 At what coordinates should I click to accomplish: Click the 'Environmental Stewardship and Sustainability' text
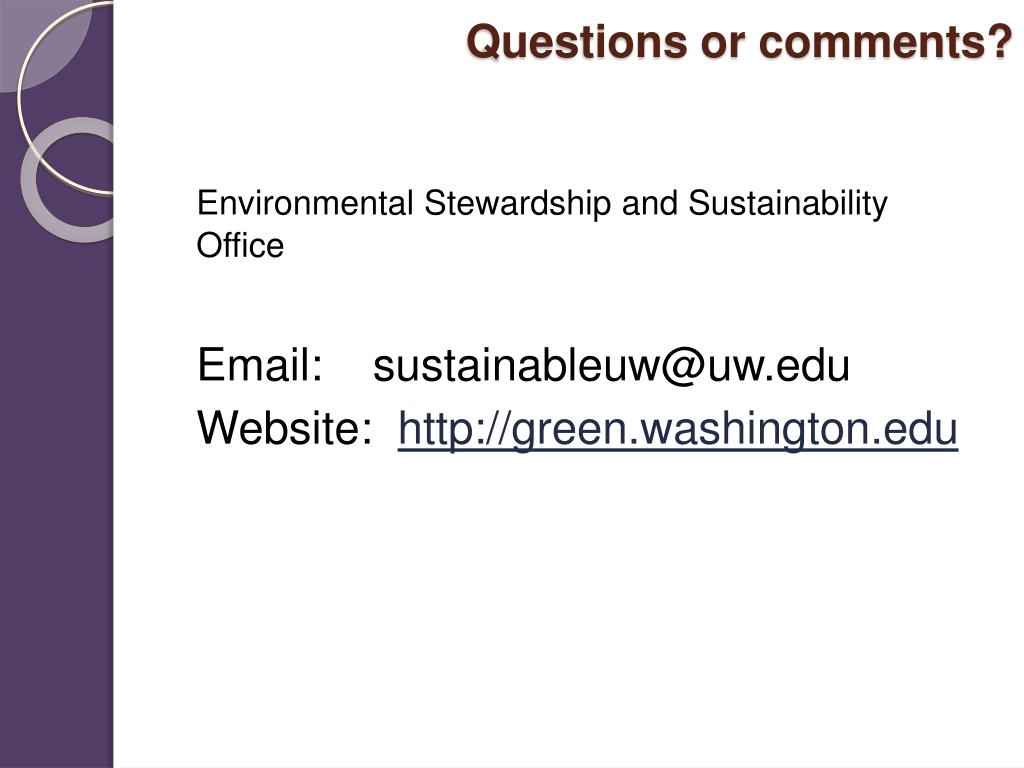[x=542, y=203]
